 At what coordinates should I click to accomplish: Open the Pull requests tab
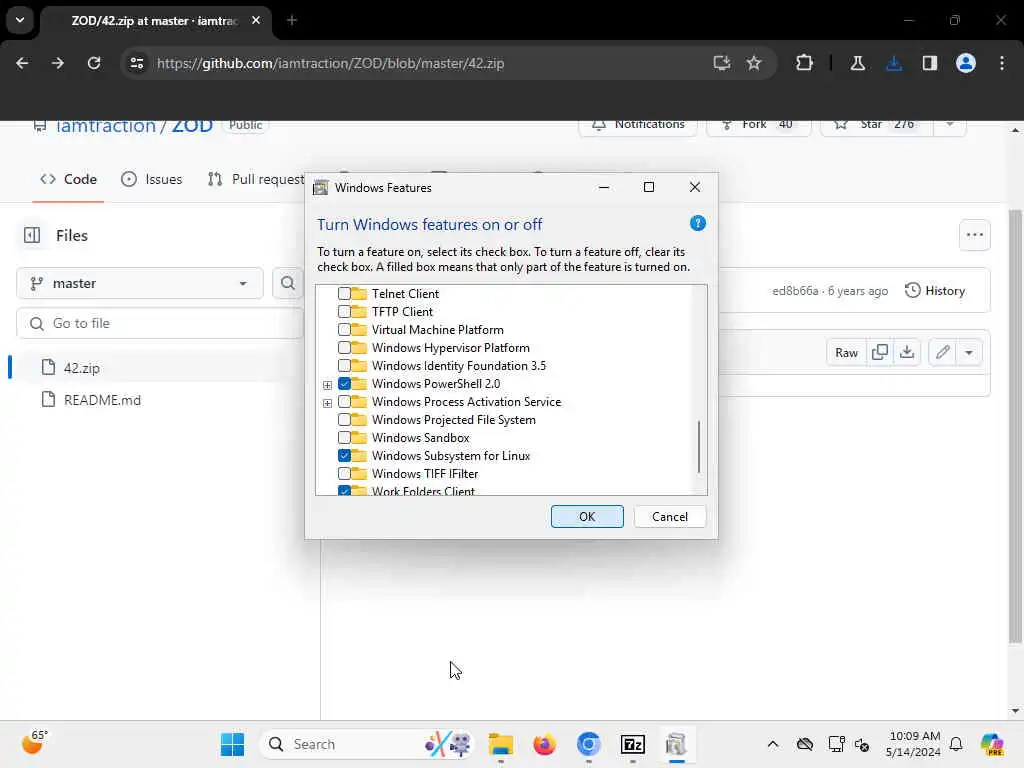coord(256,179)
